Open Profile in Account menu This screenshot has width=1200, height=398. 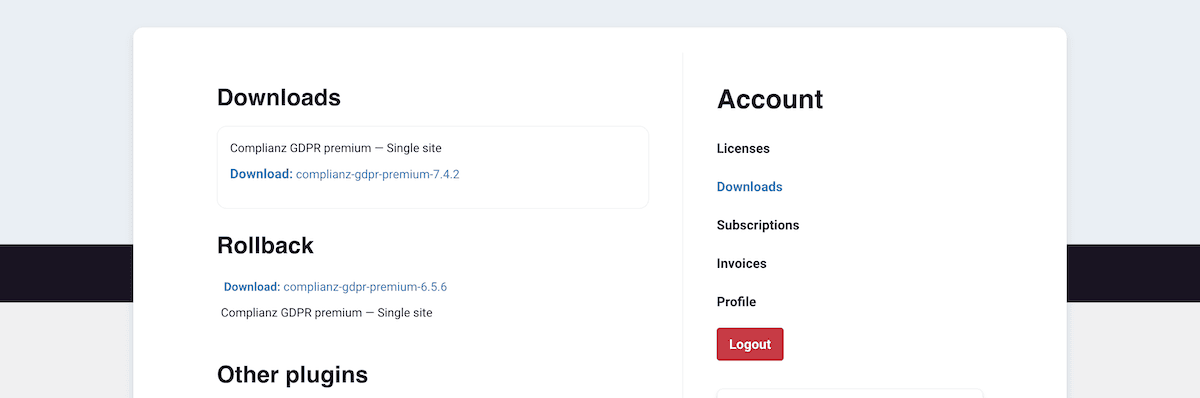pyautogui.click(x=736, y=302)
